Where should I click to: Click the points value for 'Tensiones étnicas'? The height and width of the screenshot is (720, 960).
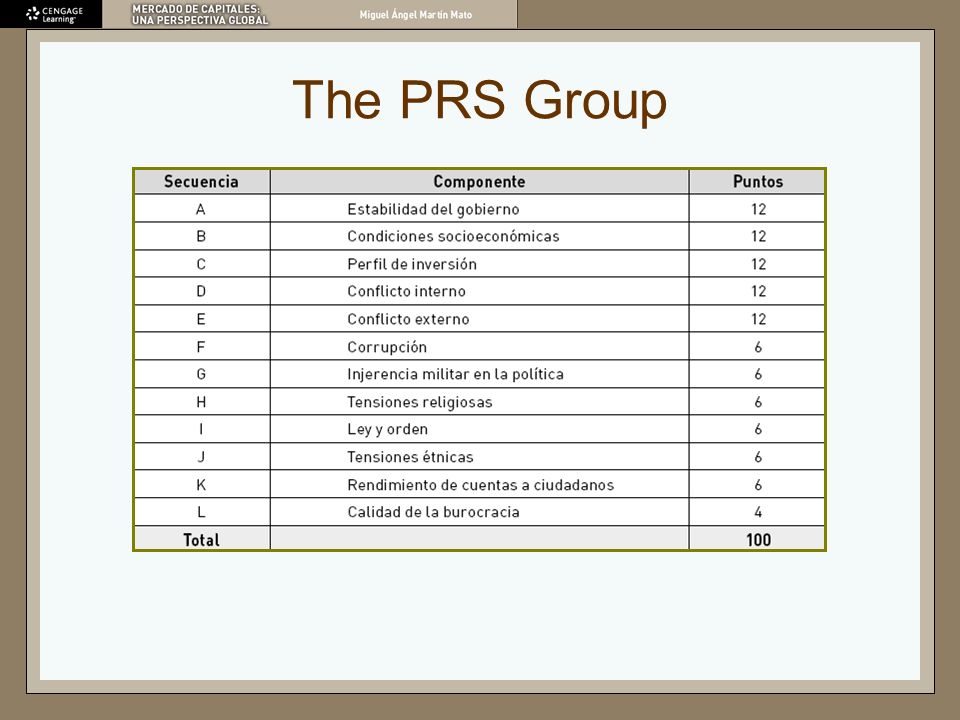tap(758, 457)
